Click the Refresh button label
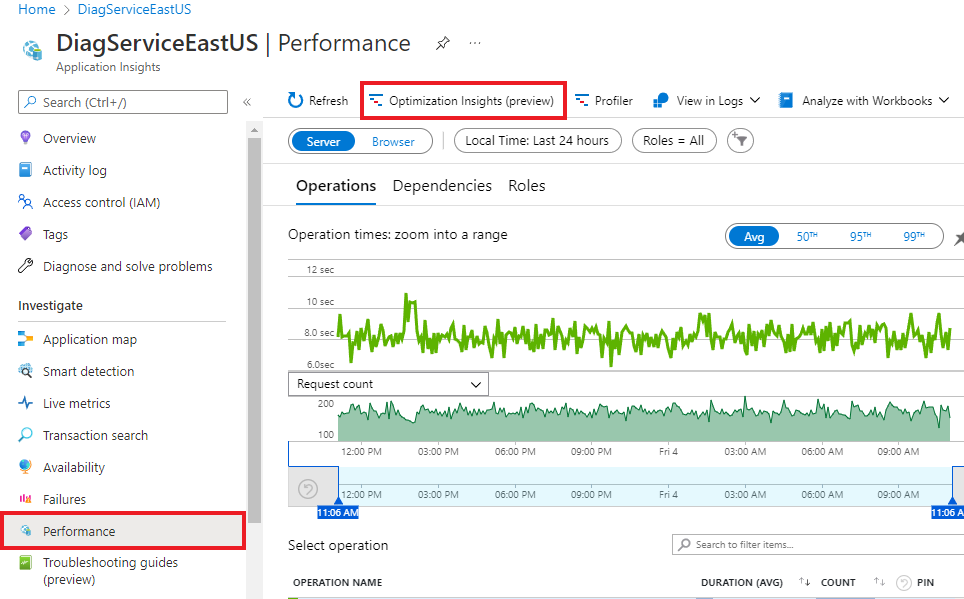 pyautogui.click(x=328, y=100)
